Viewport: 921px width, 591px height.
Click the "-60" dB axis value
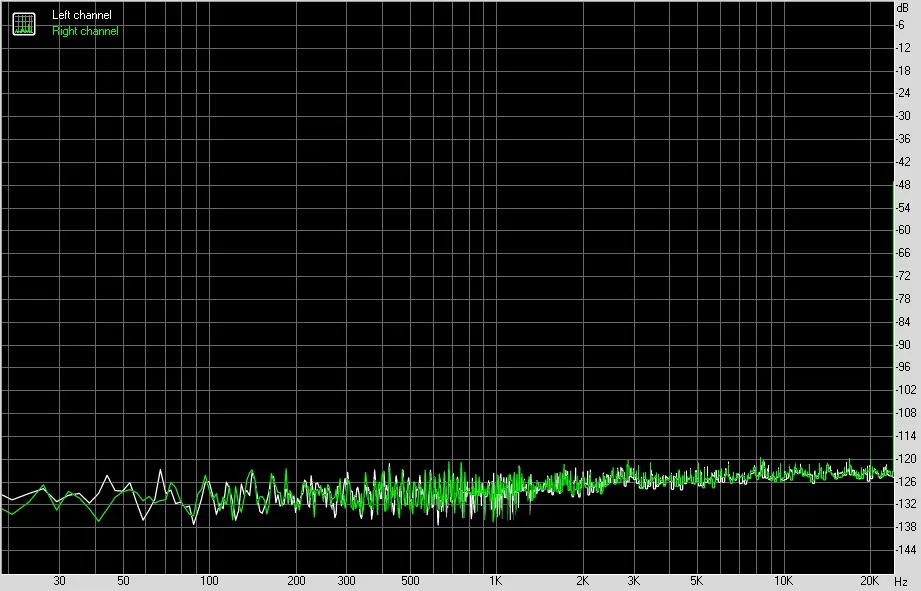(x=903, y=230)
